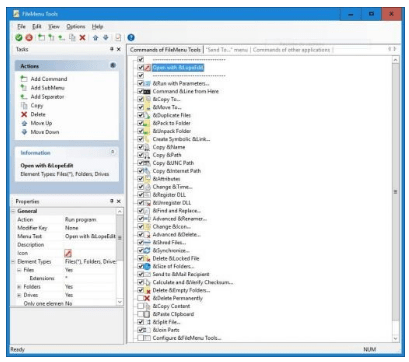Click the Delete action in Actions panel

[38, 114]
